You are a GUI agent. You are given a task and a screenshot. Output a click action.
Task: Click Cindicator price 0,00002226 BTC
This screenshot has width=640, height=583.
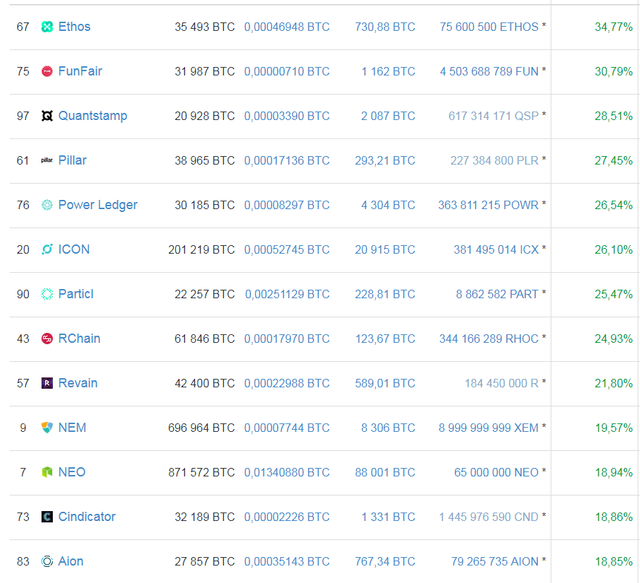tap(287, 517)
